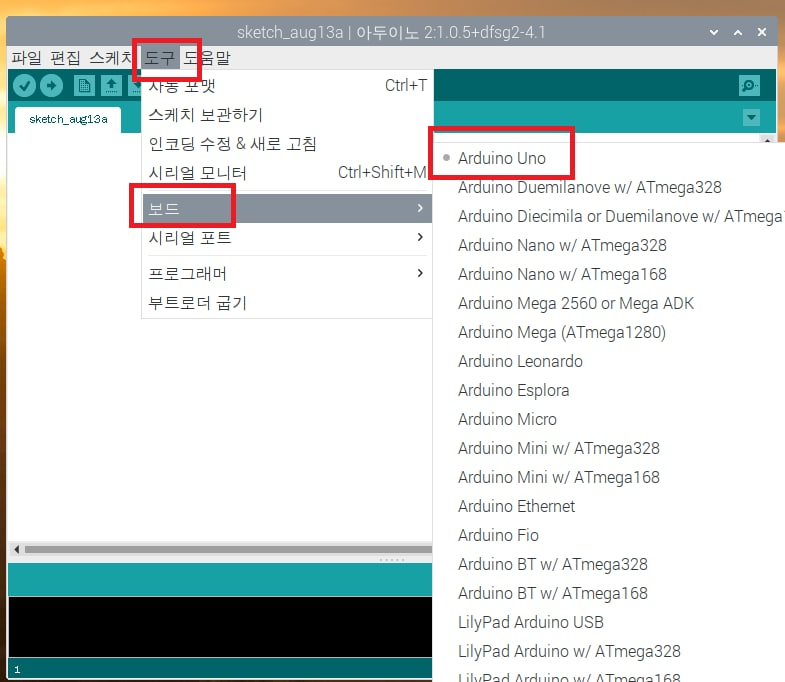Click the Open sketch up-arrow icon

tap(111, 86)
